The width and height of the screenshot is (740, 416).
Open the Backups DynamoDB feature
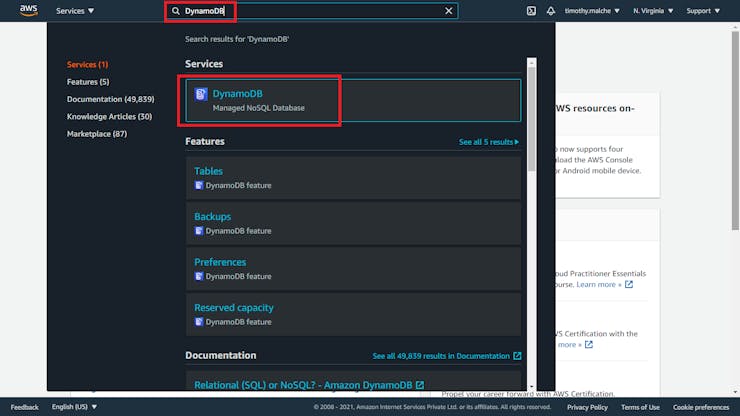pos(353,223)
